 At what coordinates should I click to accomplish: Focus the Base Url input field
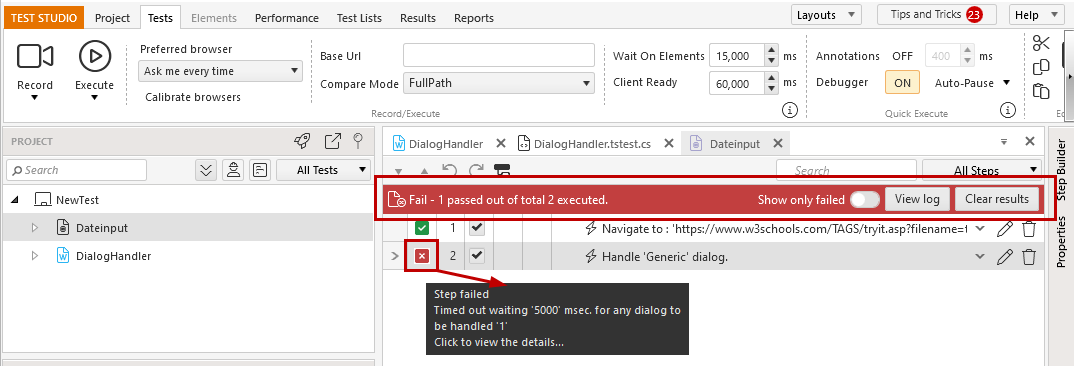(499, 56)
